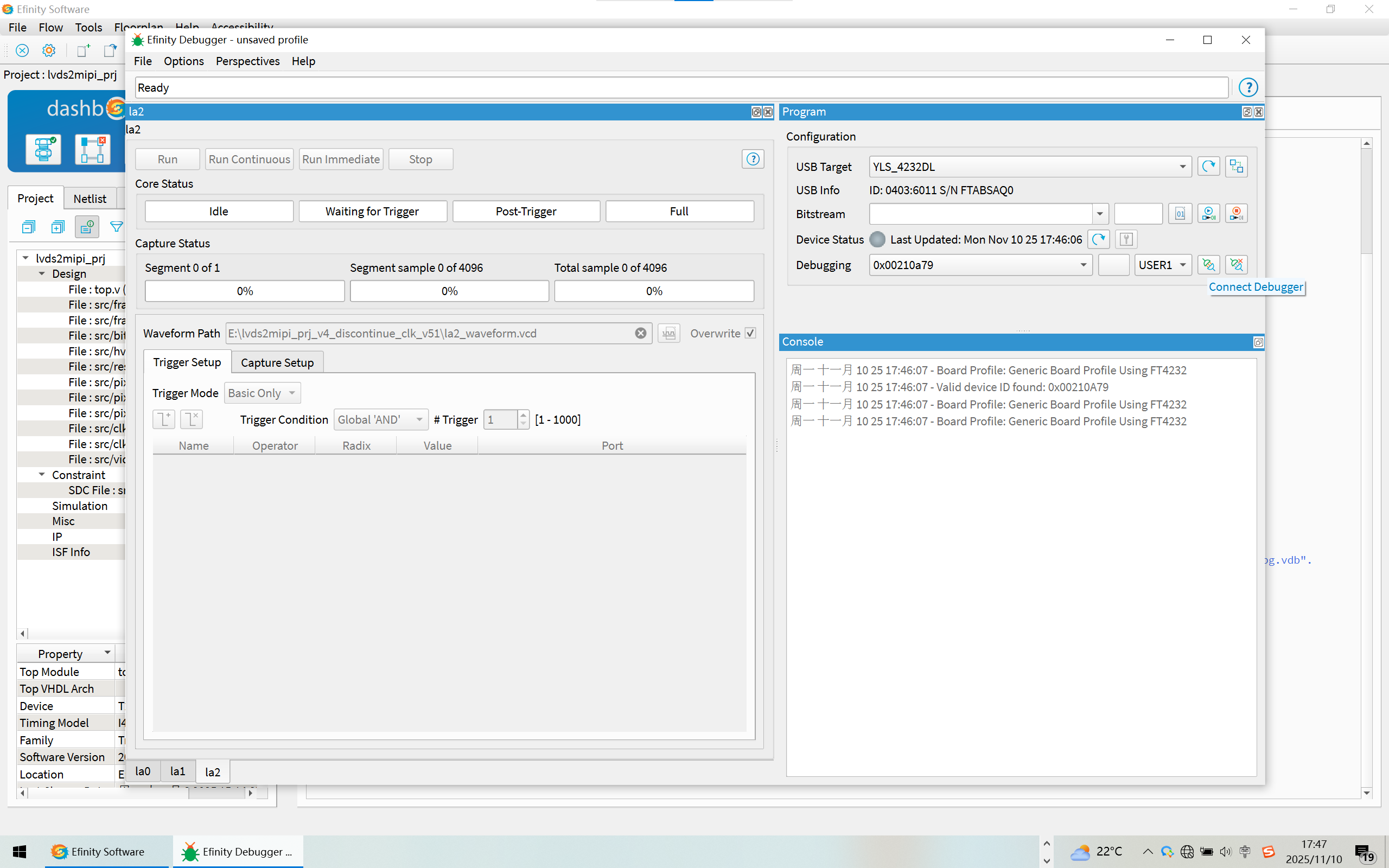Open the Perspectives menu
The height and width of the screenshot is (868, 1389).
point(247,61)
